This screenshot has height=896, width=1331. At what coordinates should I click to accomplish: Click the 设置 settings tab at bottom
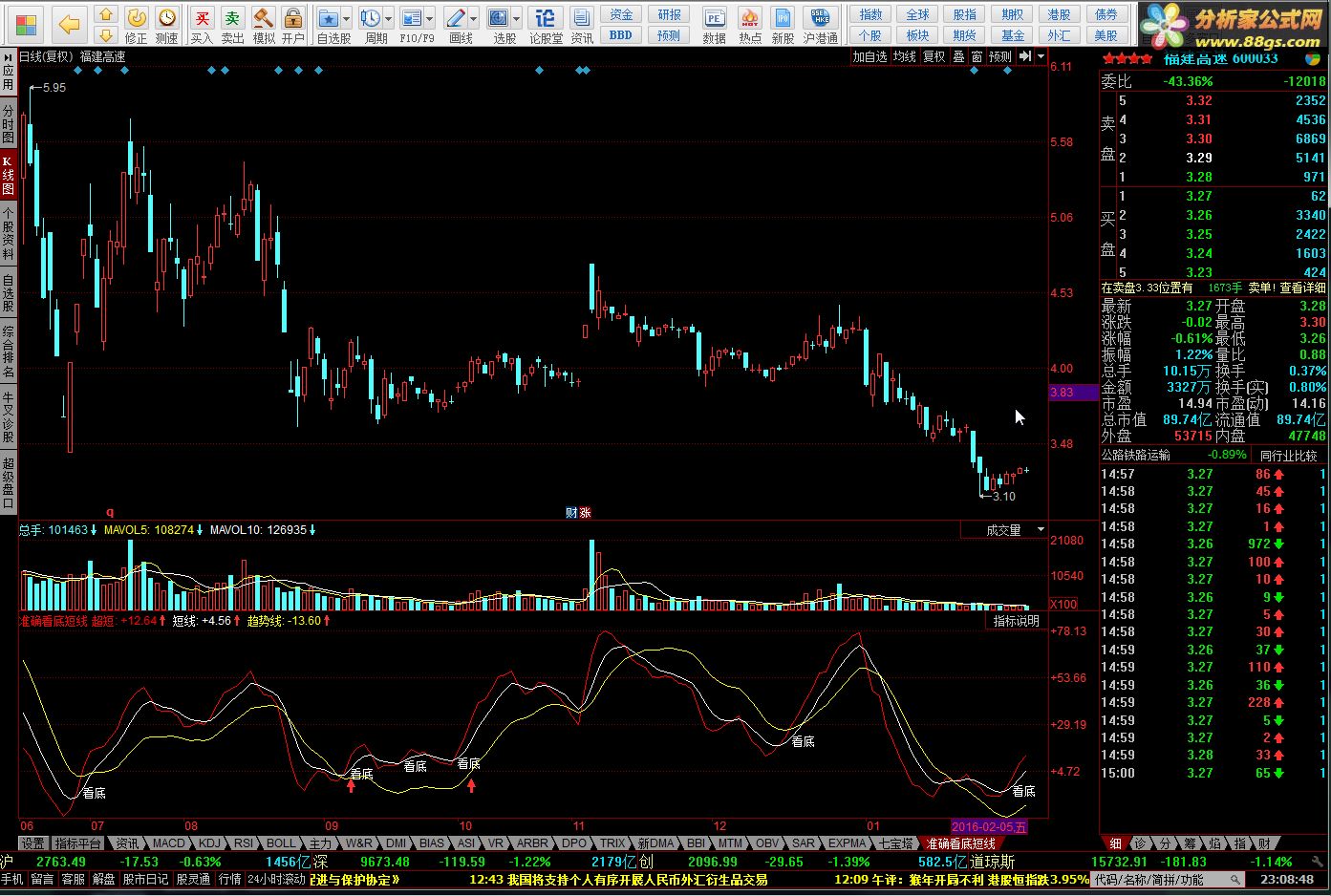(x=33, y=843)
